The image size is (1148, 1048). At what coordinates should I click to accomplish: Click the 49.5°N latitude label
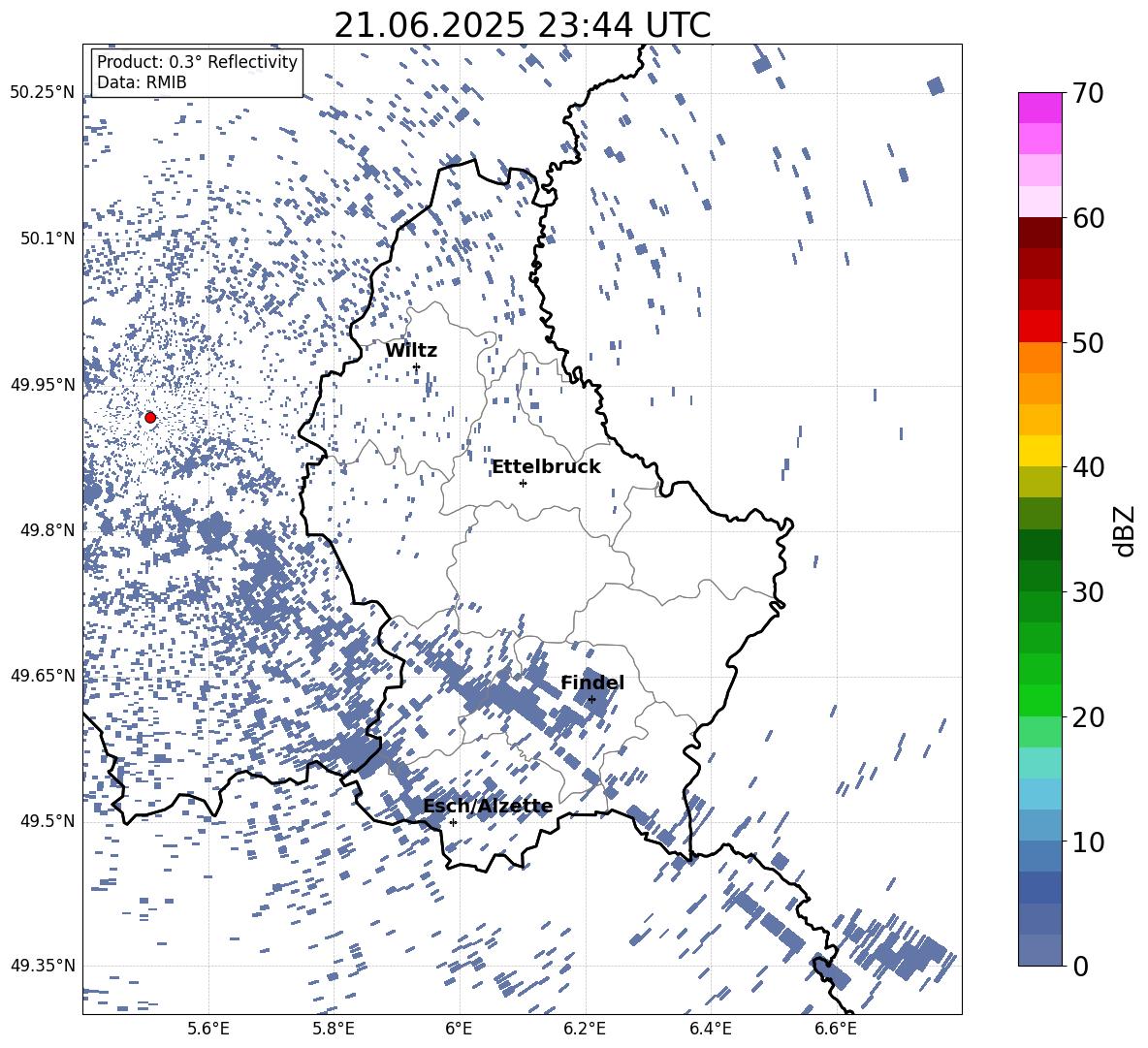pos(48,821)
